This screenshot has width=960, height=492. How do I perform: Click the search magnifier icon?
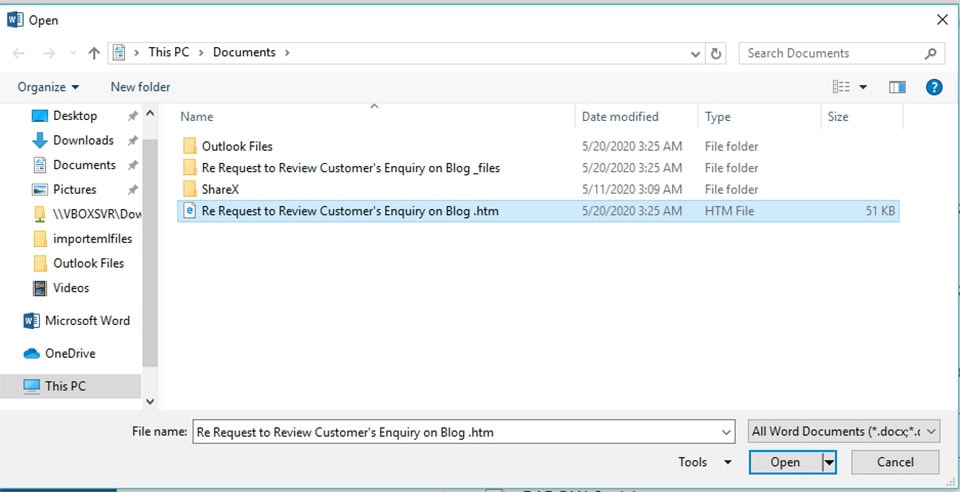click(931, 53)
